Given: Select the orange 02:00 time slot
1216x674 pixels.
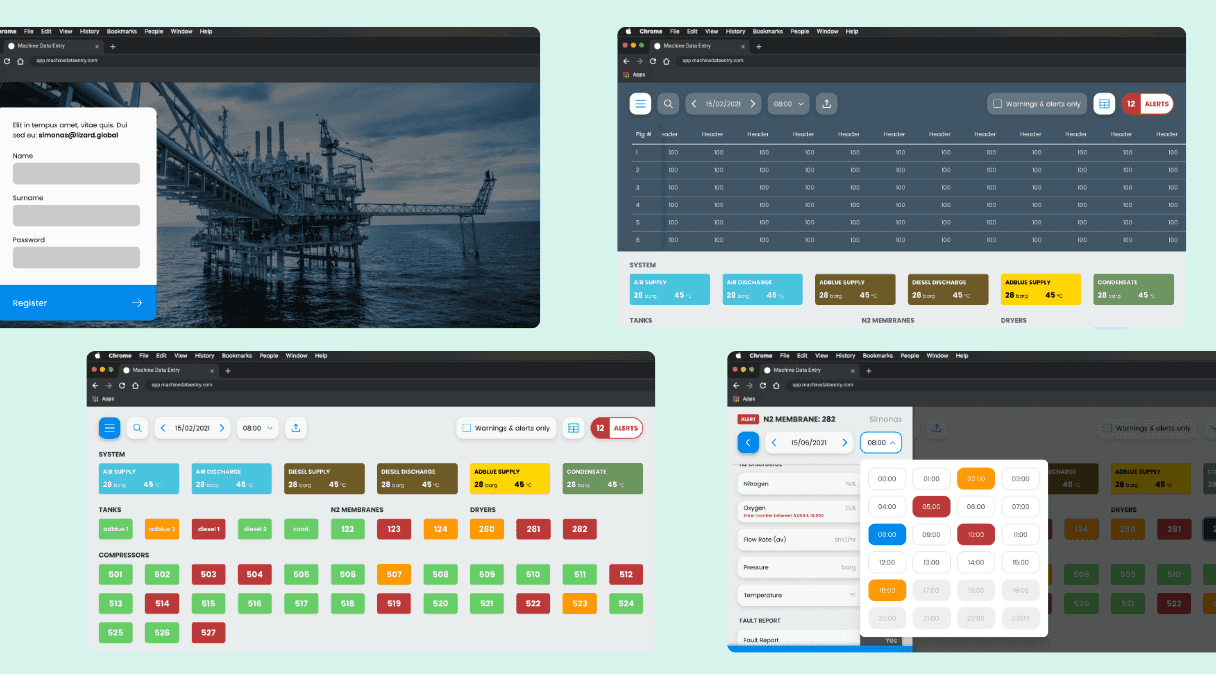Looking at the screenshot, I should point(976,479).
